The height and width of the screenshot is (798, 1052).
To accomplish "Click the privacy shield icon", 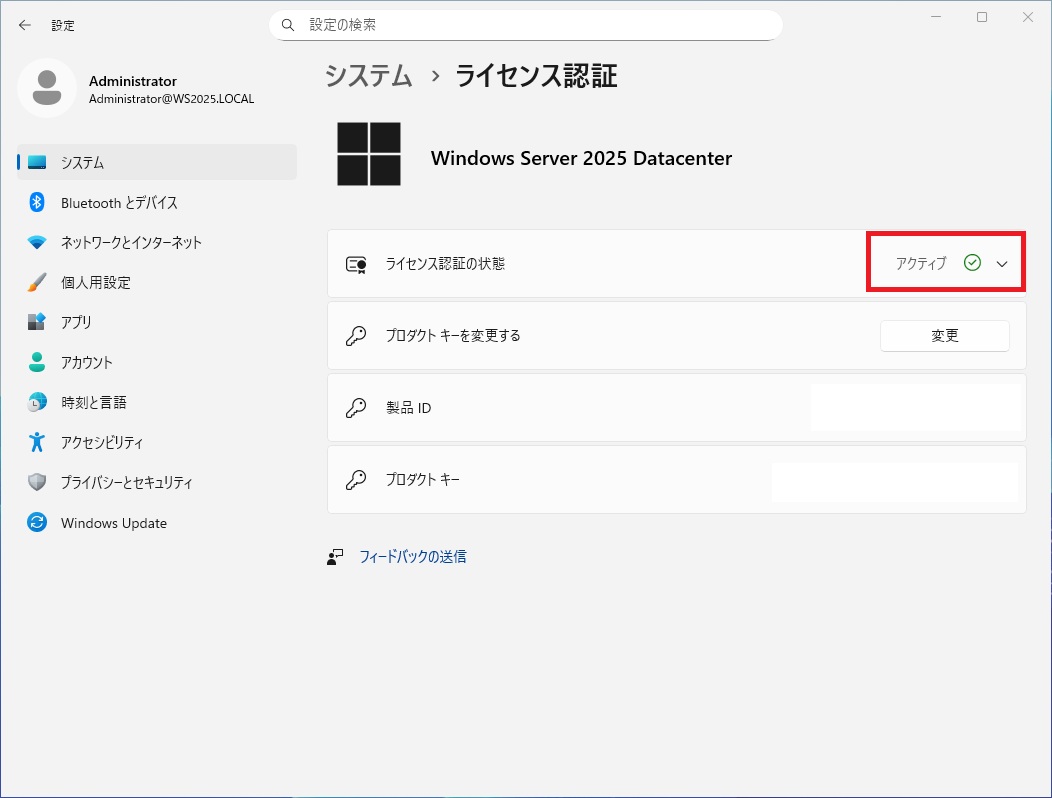I will 37,482.
